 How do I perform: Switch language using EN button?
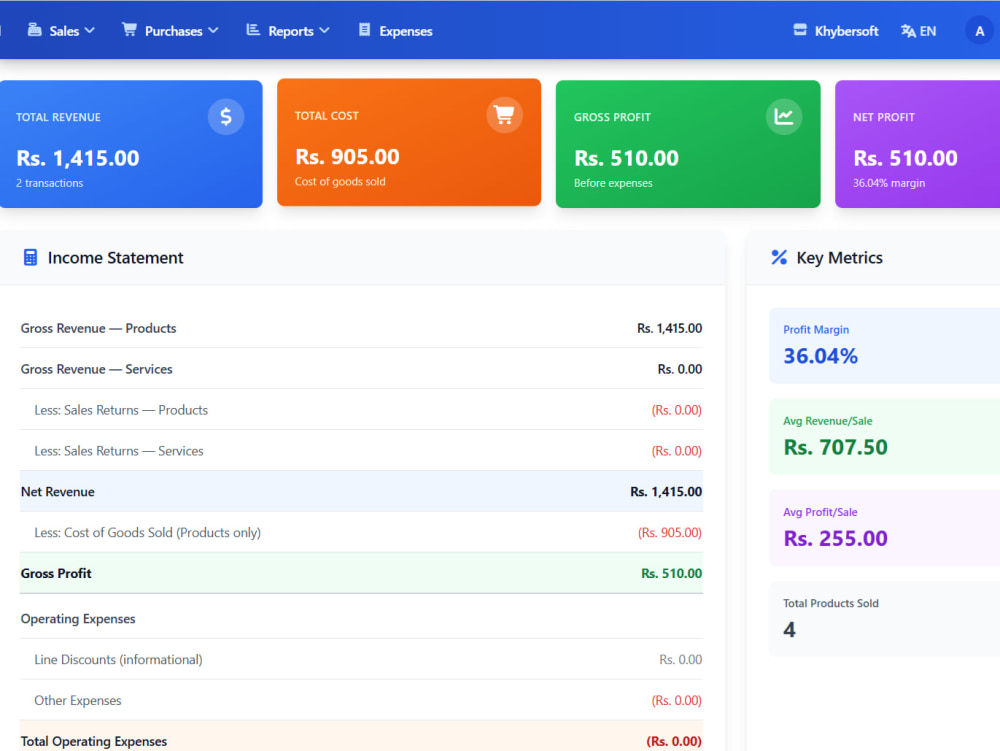pyautogui.click(x=918, y=31)
